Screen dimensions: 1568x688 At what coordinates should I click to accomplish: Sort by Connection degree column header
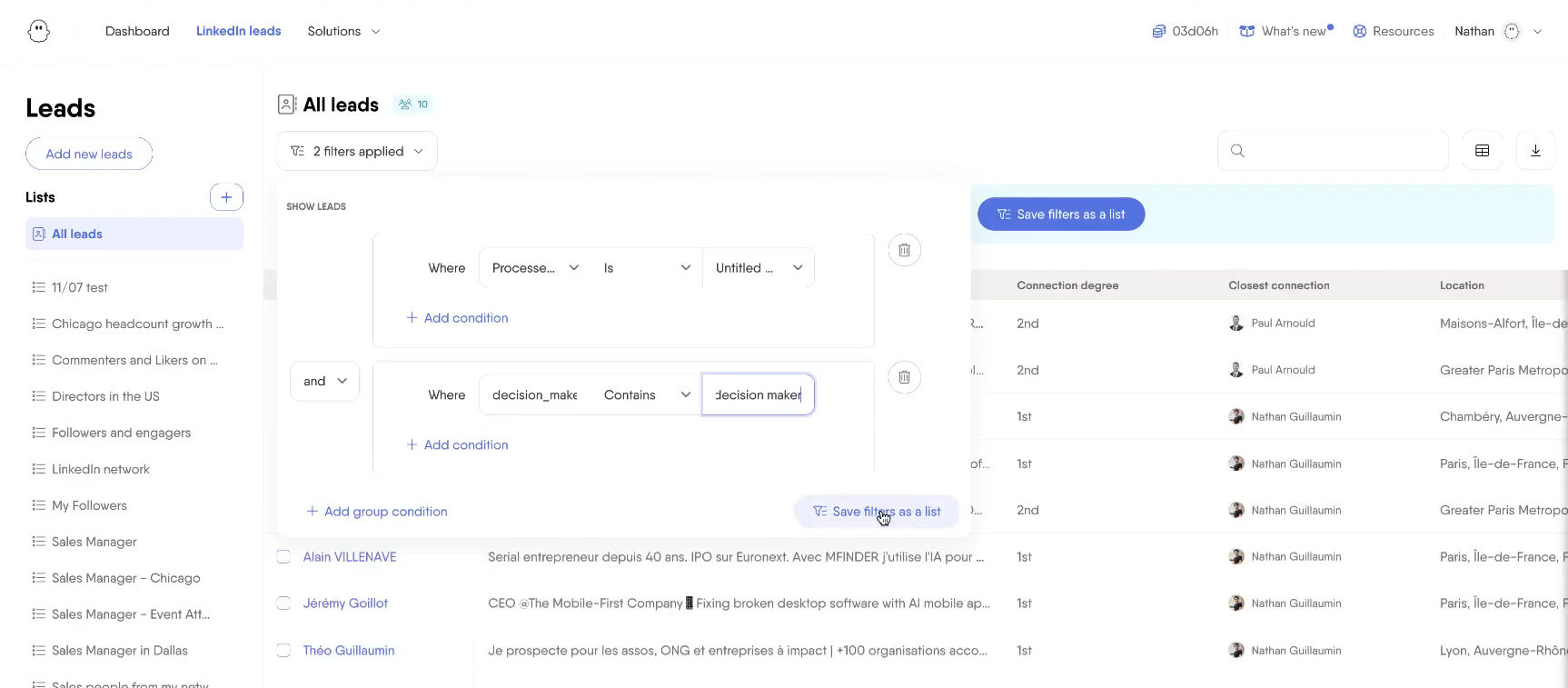point(1067,285)
